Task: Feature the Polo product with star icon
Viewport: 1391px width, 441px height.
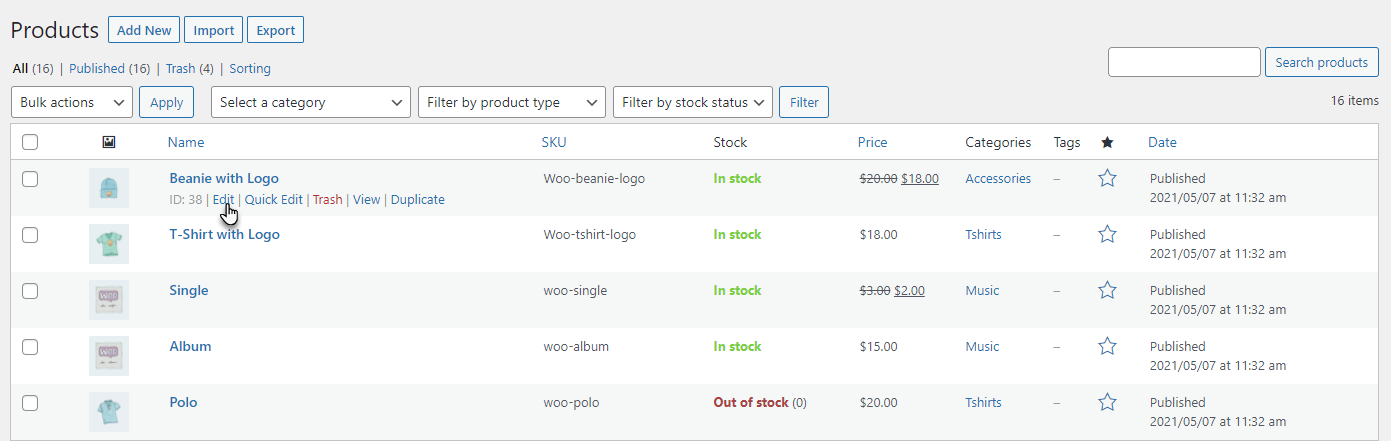Action: pos(1107,403)
